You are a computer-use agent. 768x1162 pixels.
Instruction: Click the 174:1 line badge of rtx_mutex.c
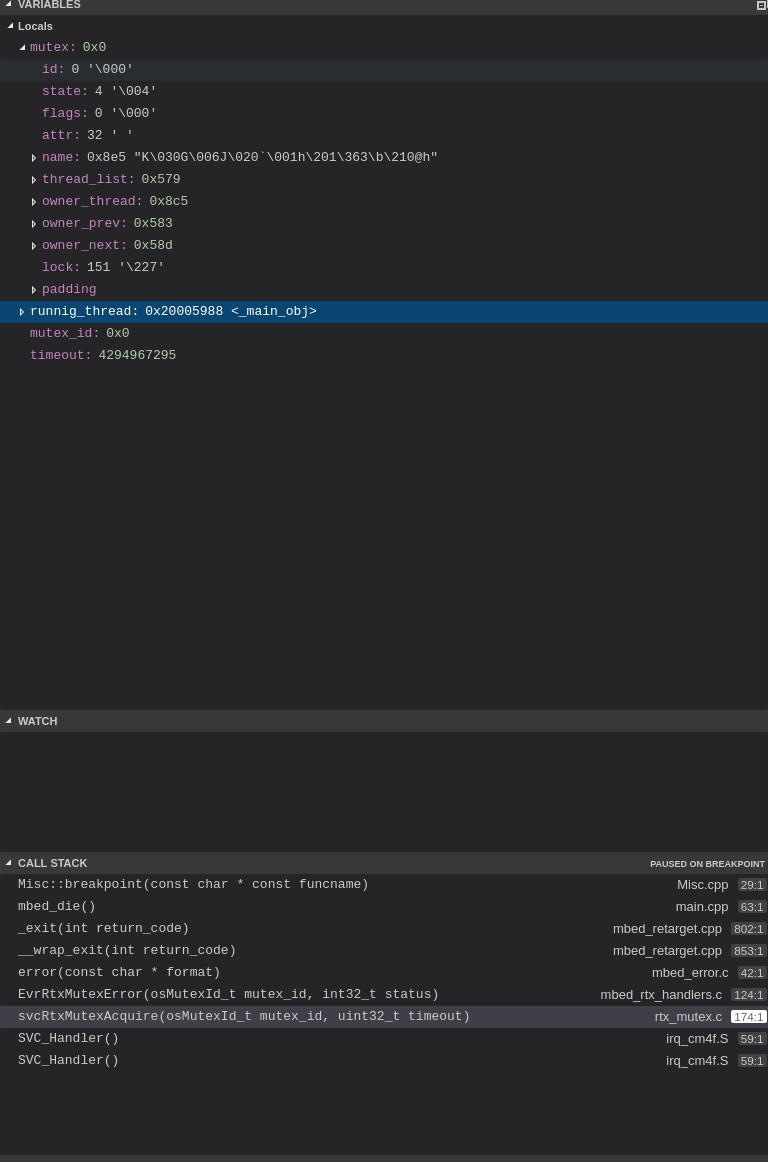click(x=749, y=1017)
